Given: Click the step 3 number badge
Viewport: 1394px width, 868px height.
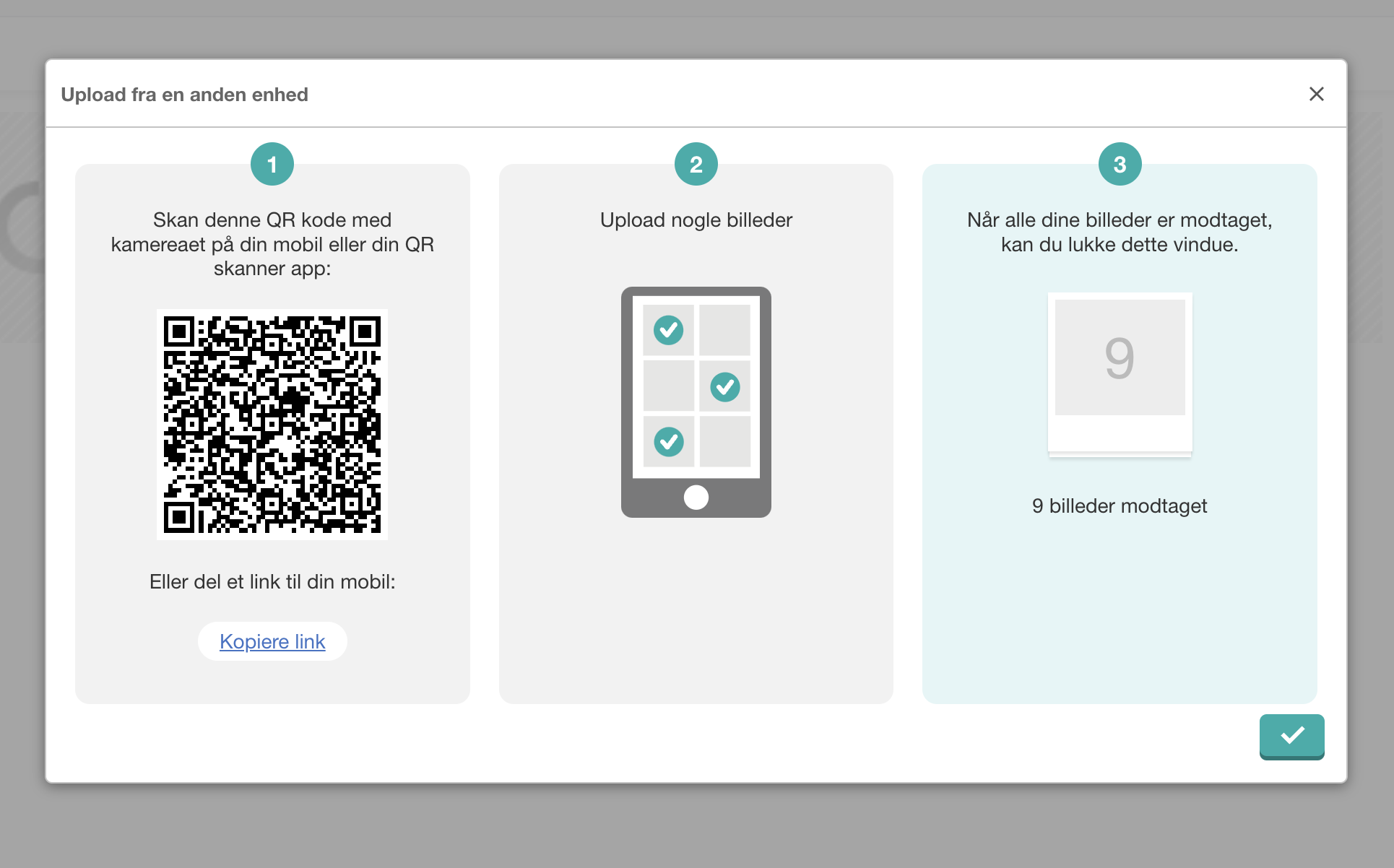Looking at the screenshot, I should [1120, 165].
